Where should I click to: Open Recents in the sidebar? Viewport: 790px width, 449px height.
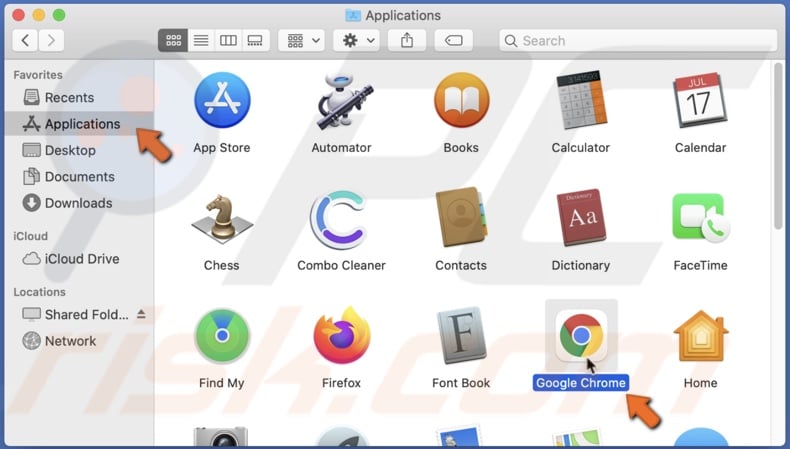pos(79,97)
